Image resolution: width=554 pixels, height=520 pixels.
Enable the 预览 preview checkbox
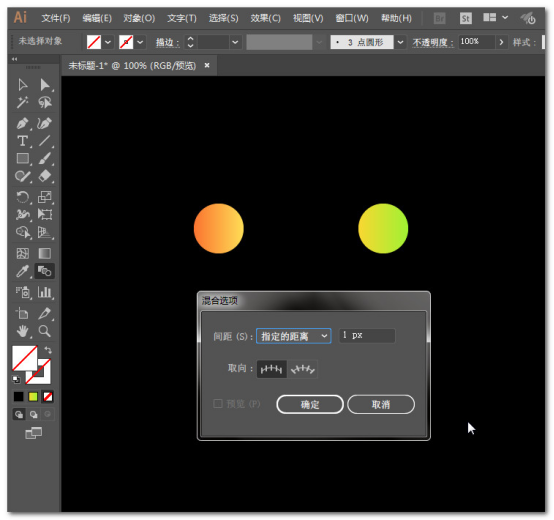(x=218, y=403)
